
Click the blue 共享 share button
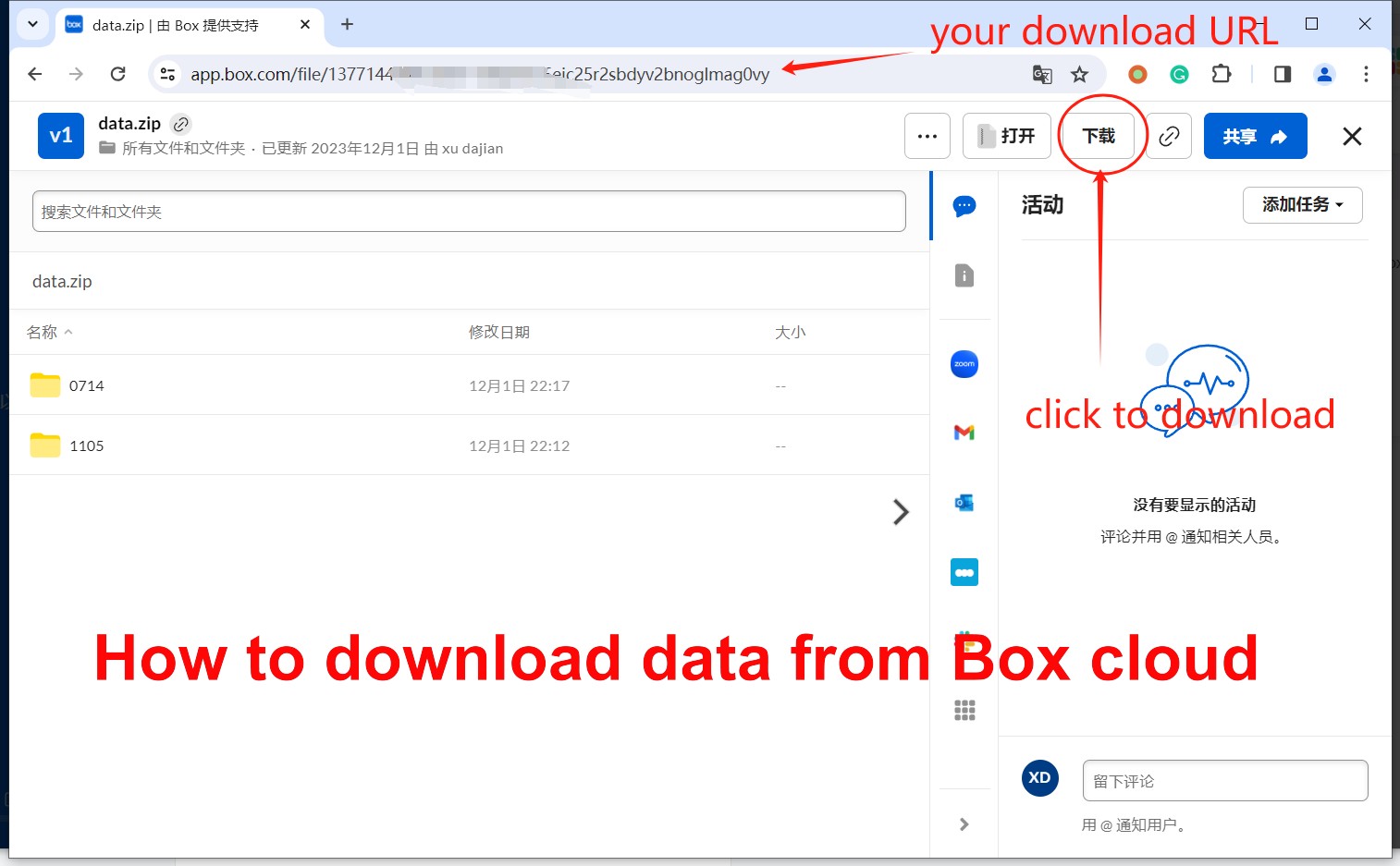1254,137
